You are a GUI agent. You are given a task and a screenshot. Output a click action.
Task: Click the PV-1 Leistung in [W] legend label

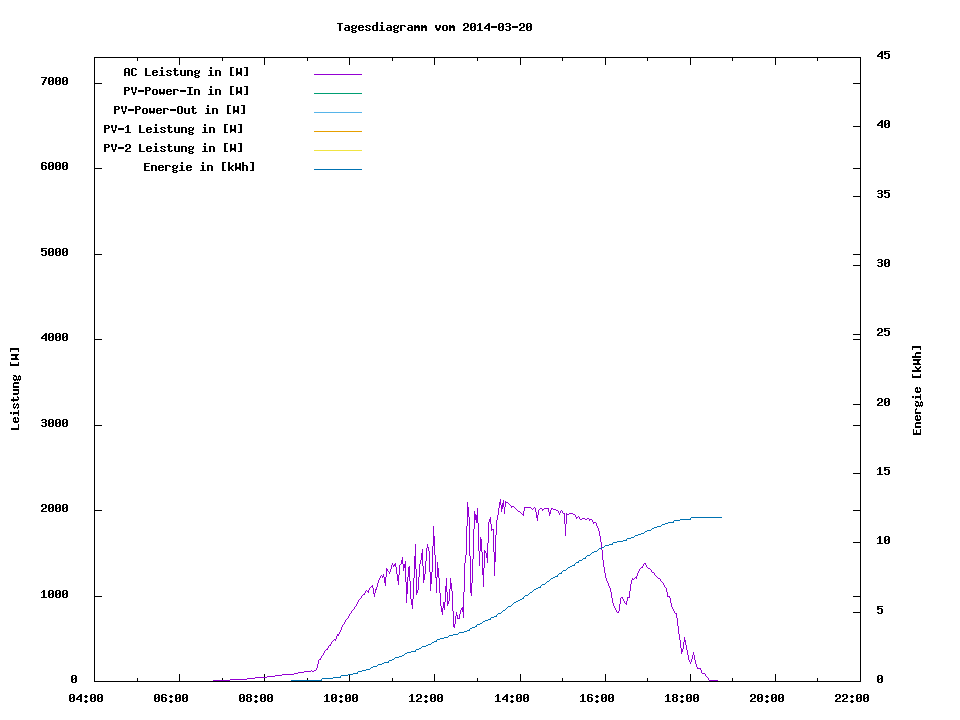(173, 129)
